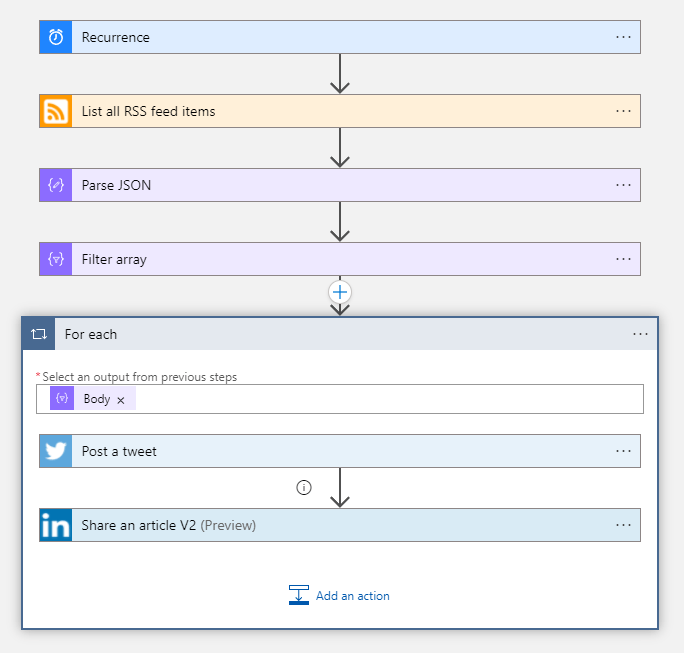Open the List all RSS feed items options menu
The image size is (684, 653).
click(623, 111)
